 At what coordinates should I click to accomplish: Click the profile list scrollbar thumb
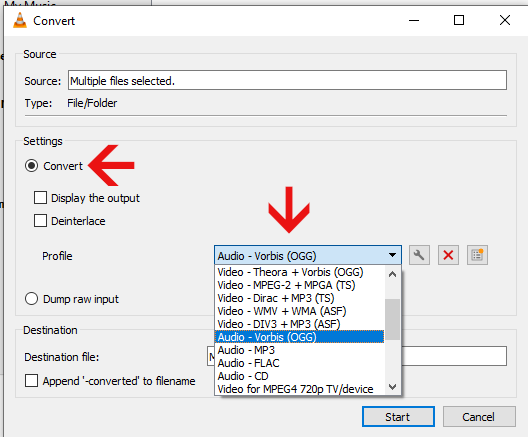392,319
